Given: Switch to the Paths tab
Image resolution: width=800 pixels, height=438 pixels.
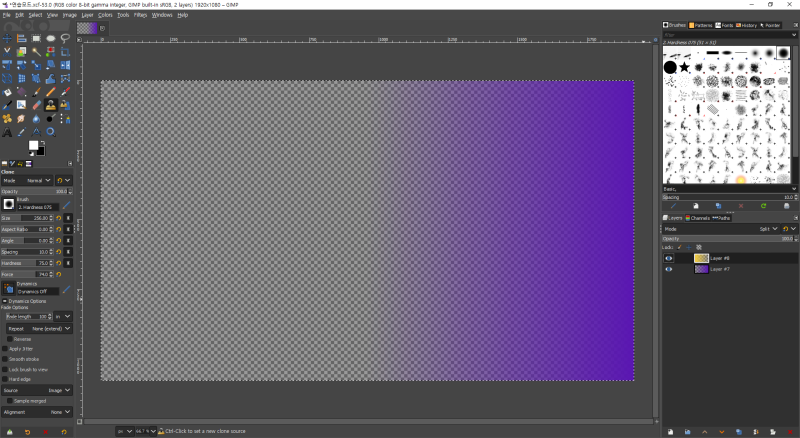Looking at the screenshot, I should pos(721,218).
